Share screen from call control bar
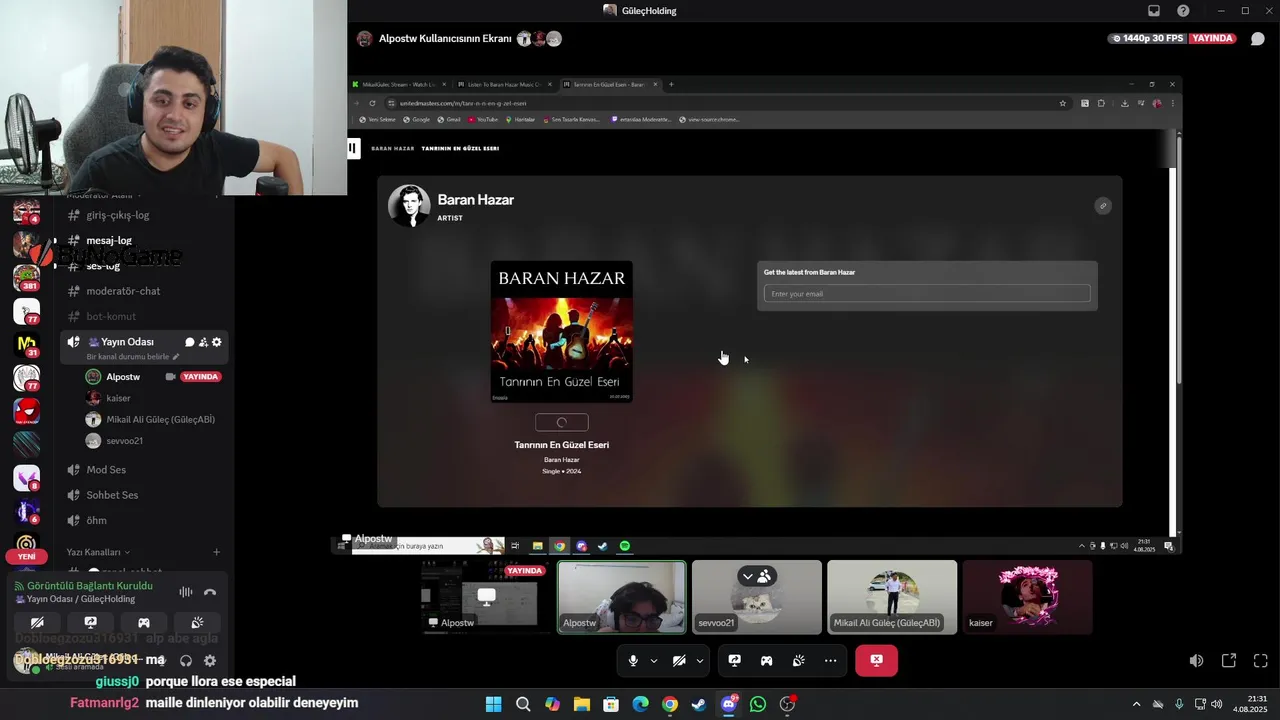The width and height of the screenshot is (1280, 720). (x=734, y=660)
